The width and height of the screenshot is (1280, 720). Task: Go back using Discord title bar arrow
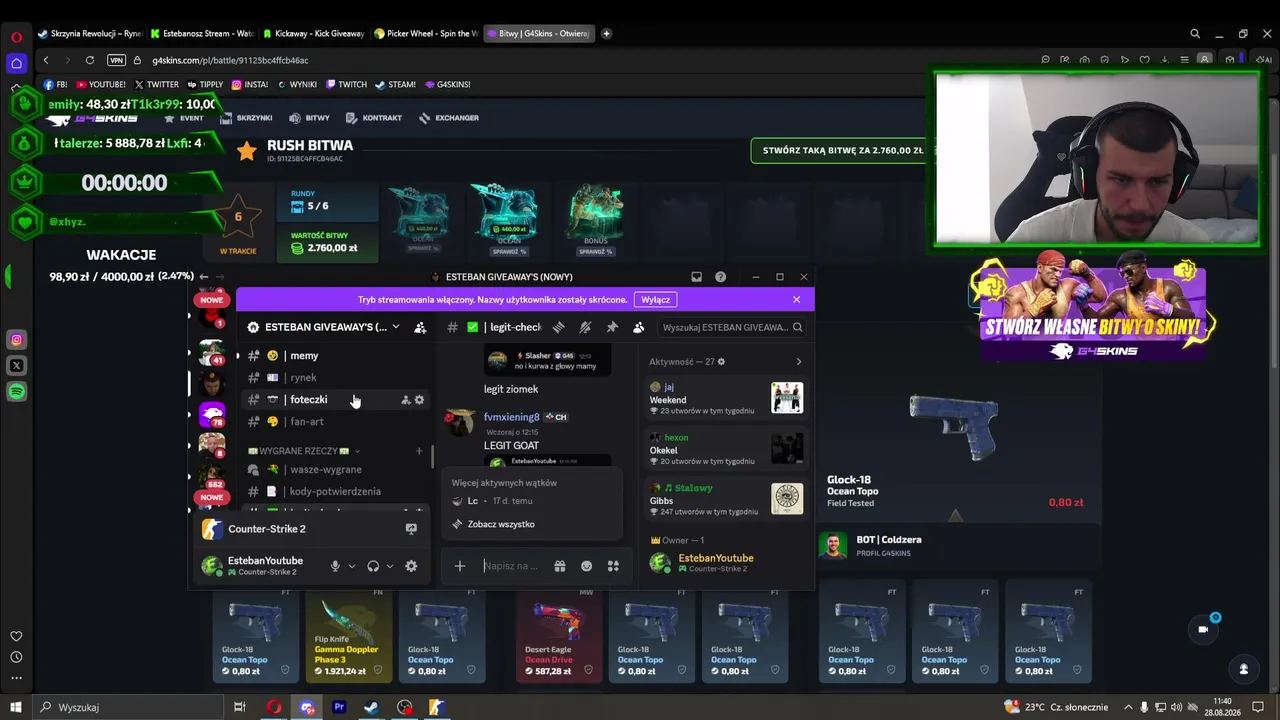[204, 277]
